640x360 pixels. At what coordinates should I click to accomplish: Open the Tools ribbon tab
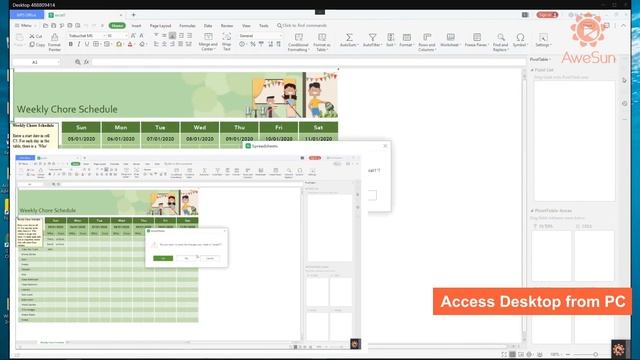264,26
